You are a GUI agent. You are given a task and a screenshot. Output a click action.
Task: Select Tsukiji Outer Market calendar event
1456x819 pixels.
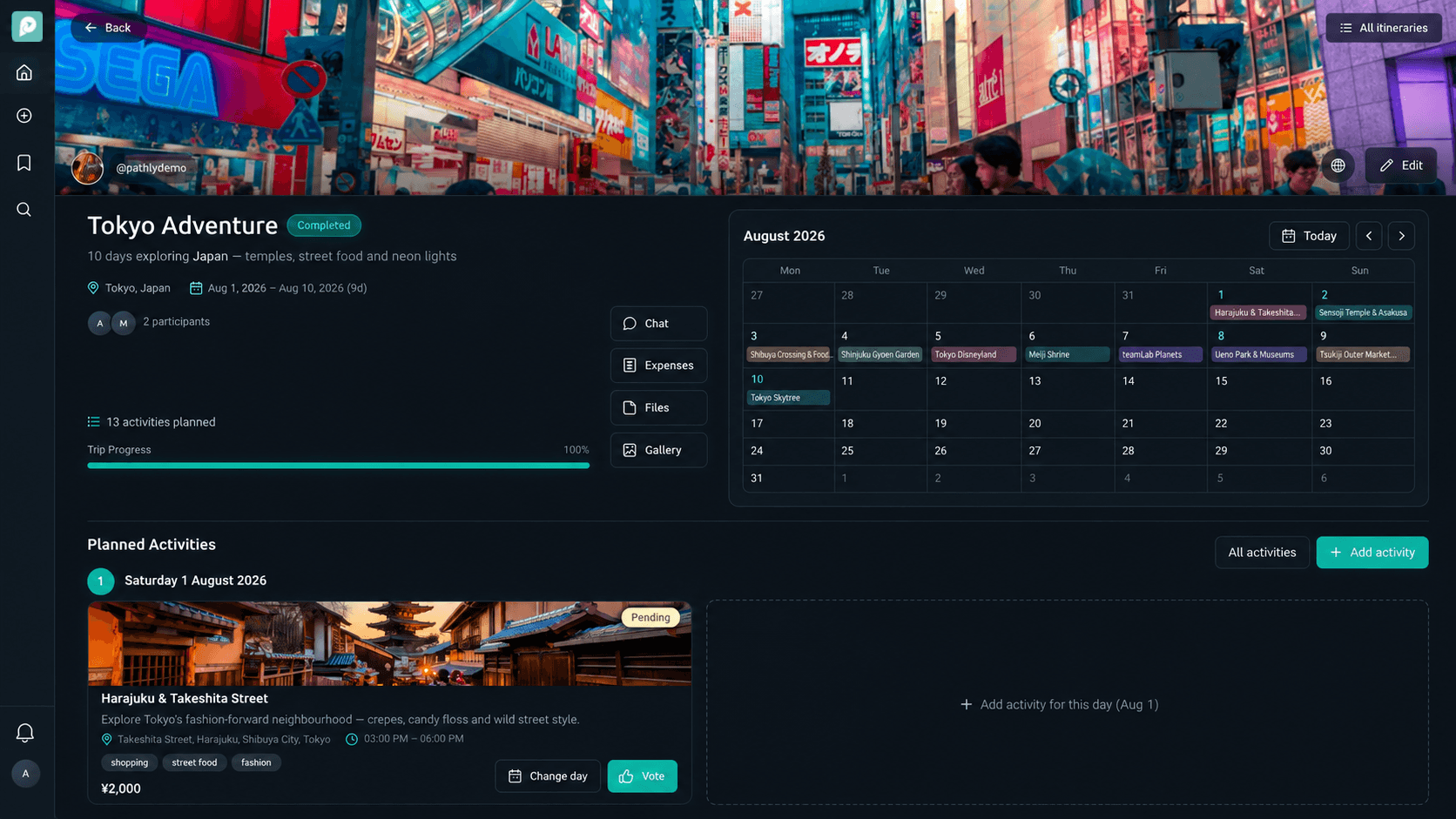tap(1363, 354)
